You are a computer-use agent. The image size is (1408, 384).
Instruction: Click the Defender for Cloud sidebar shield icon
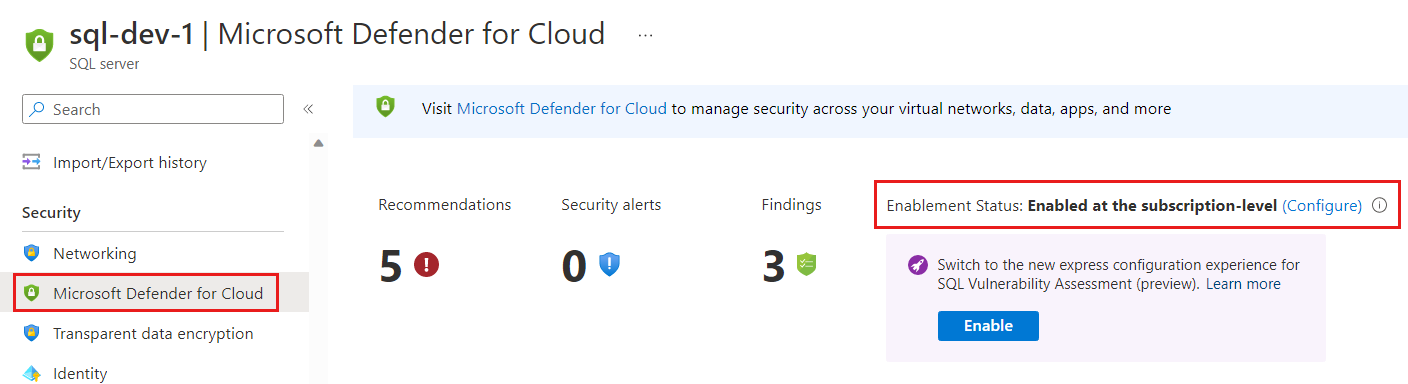click(x=32, y=293)
